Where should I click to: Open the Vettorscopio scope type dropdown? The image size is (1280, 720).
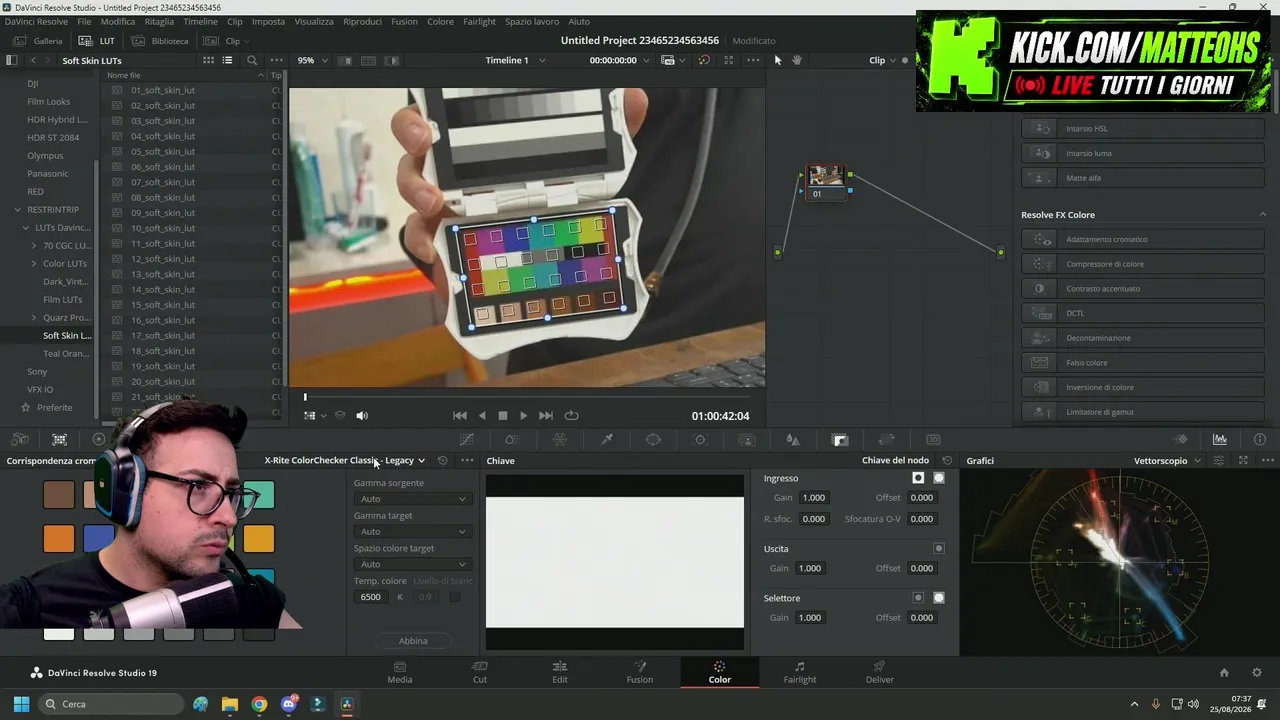1167,461
